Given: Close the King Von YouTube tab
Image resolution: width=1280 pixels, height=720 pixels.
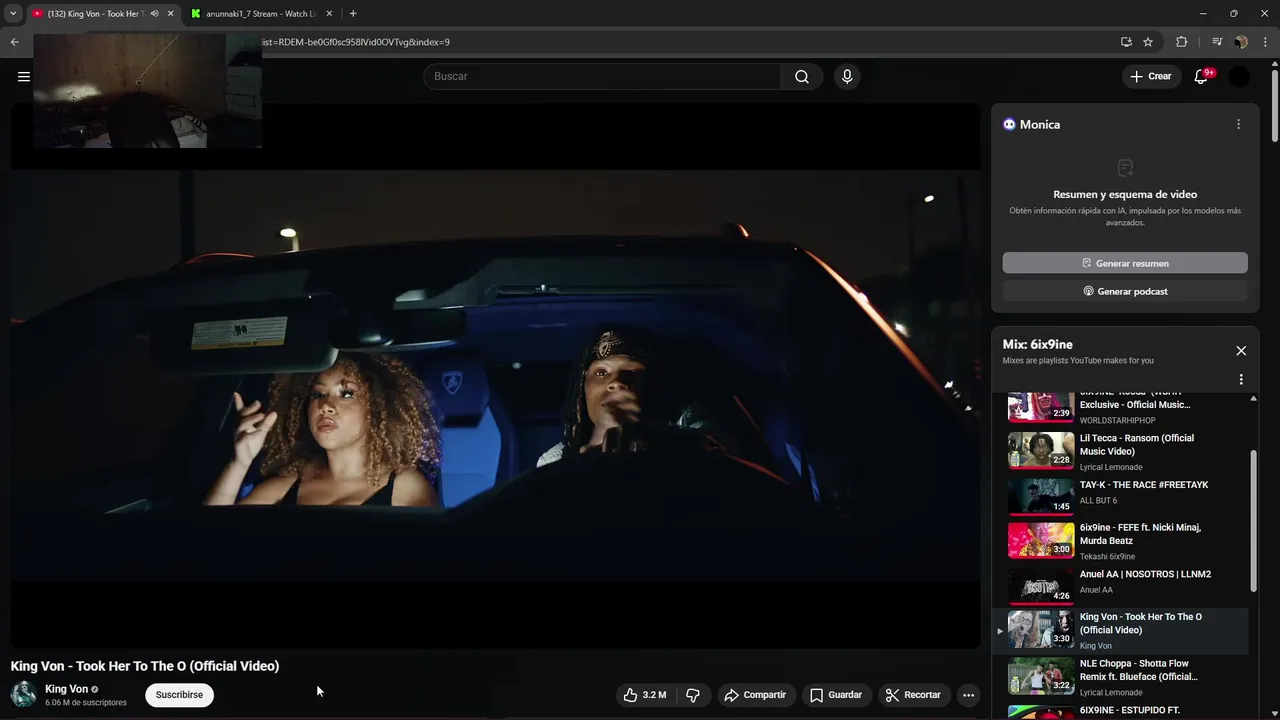Looking at the screenshot, I should (x=170, y=14).
